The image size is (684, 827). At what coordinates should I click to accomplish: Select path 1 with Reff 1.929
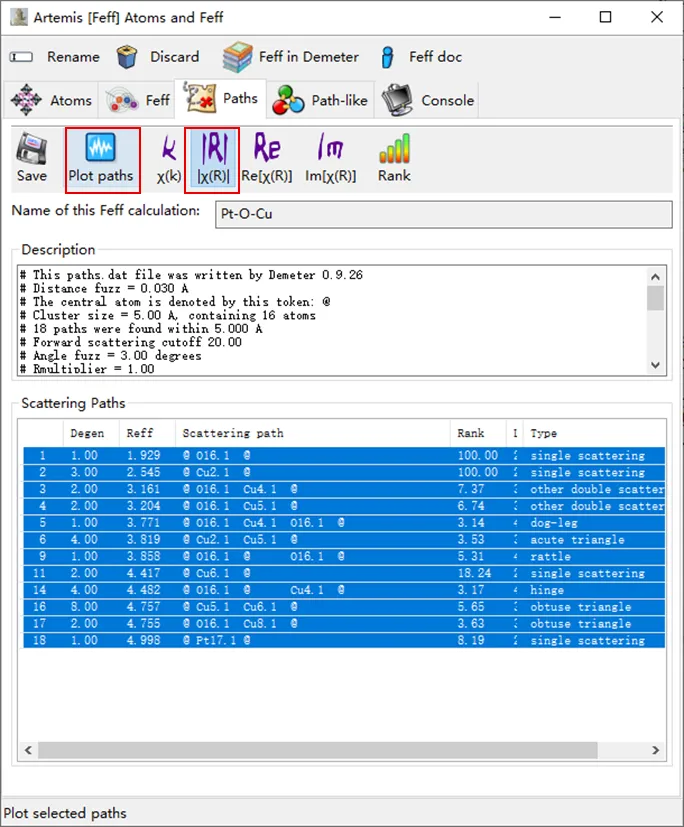tap(344, 455)
